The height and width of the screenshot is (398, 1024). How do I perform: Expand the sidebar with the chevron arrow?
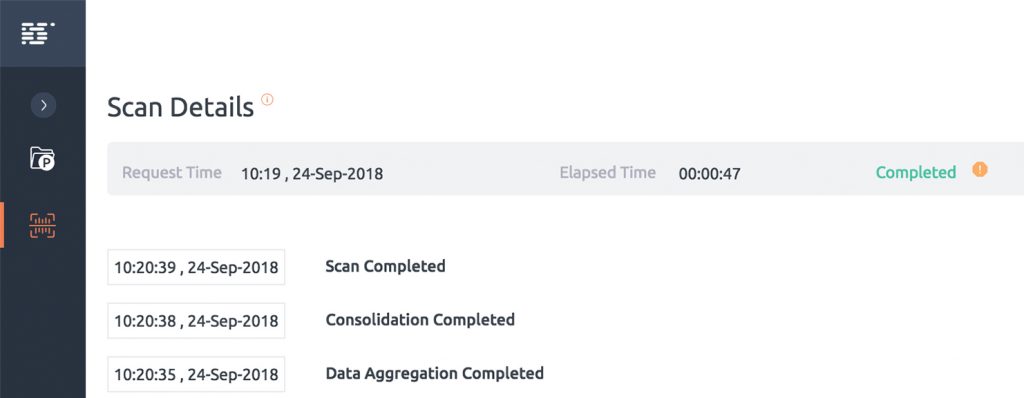[x=43, y=105]
